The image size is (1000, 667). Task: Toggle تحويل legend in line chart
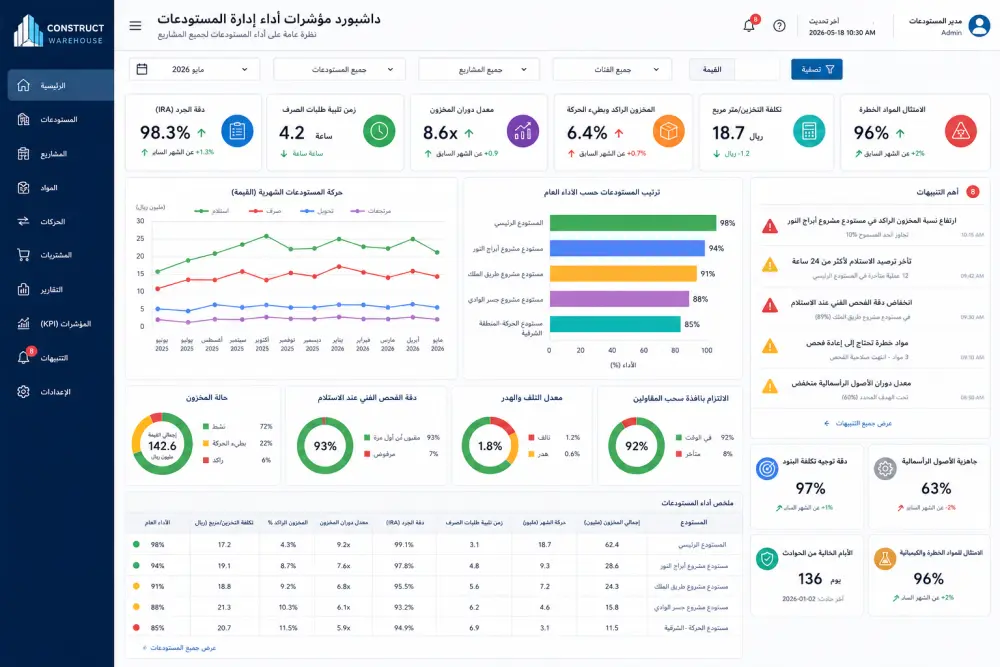317,210
